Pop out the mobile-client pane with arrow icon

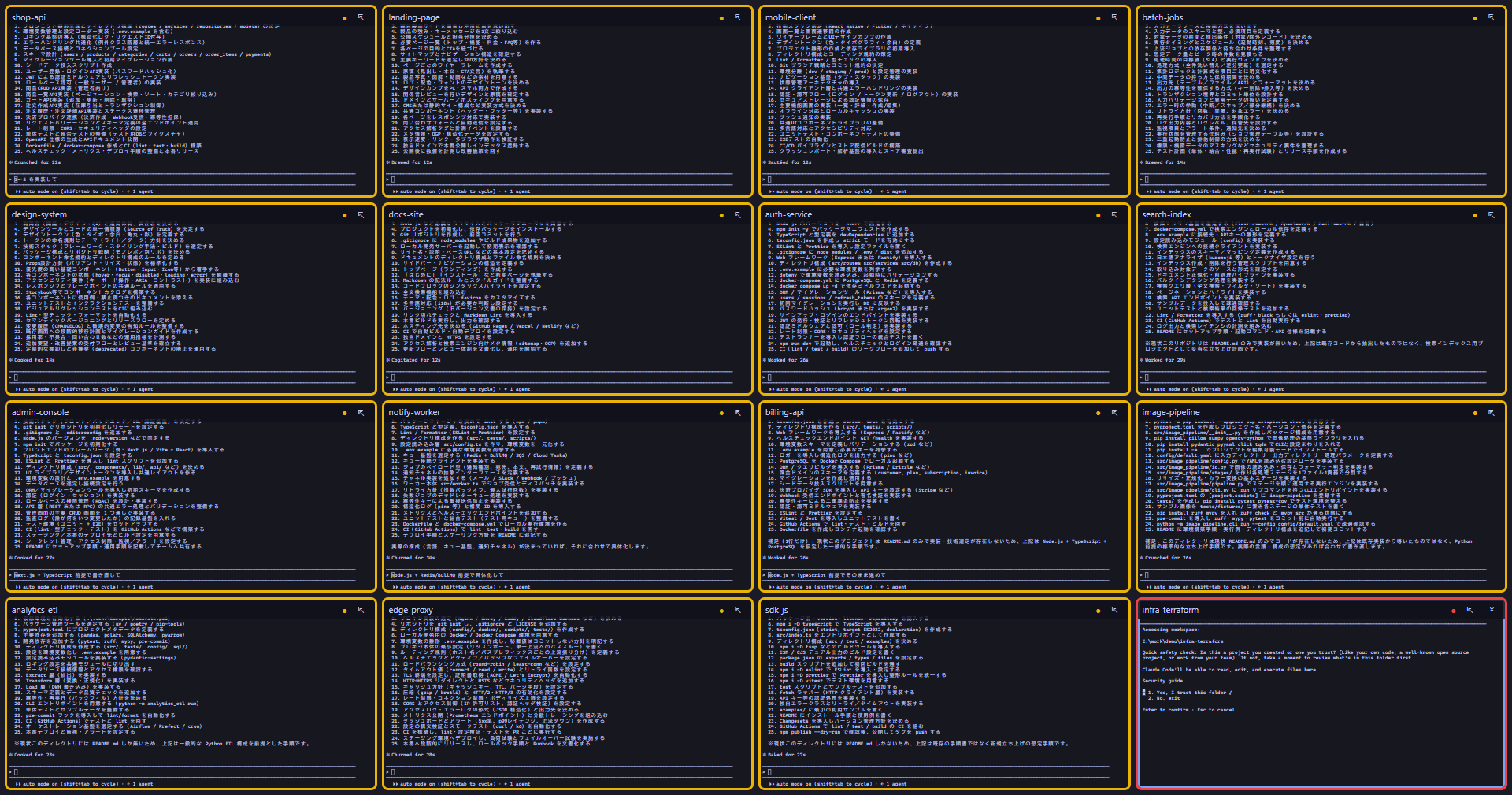click(1114, 17)
